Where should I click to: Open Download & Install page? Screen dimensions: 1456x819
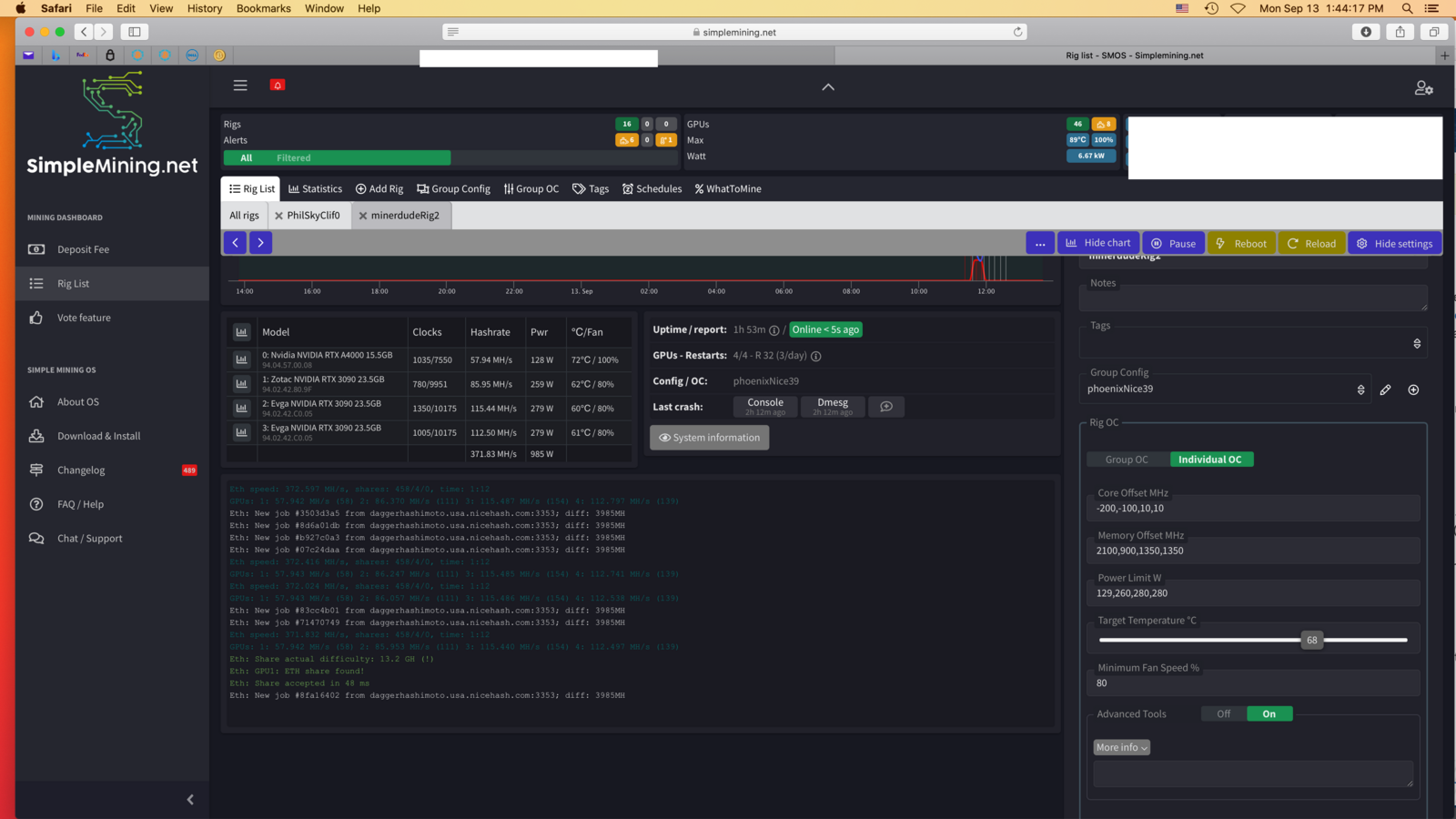pyautogui.click(x=98, y=436)
